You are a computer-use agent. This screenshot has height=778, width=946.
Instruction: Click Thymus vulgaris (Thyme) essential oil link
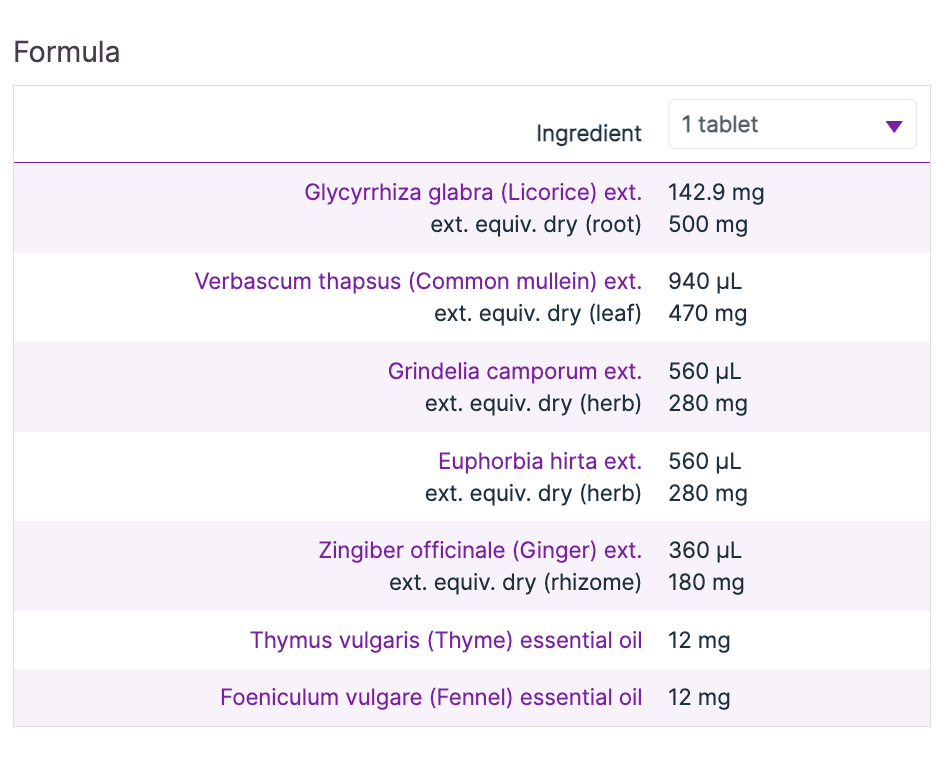(446, 640)
